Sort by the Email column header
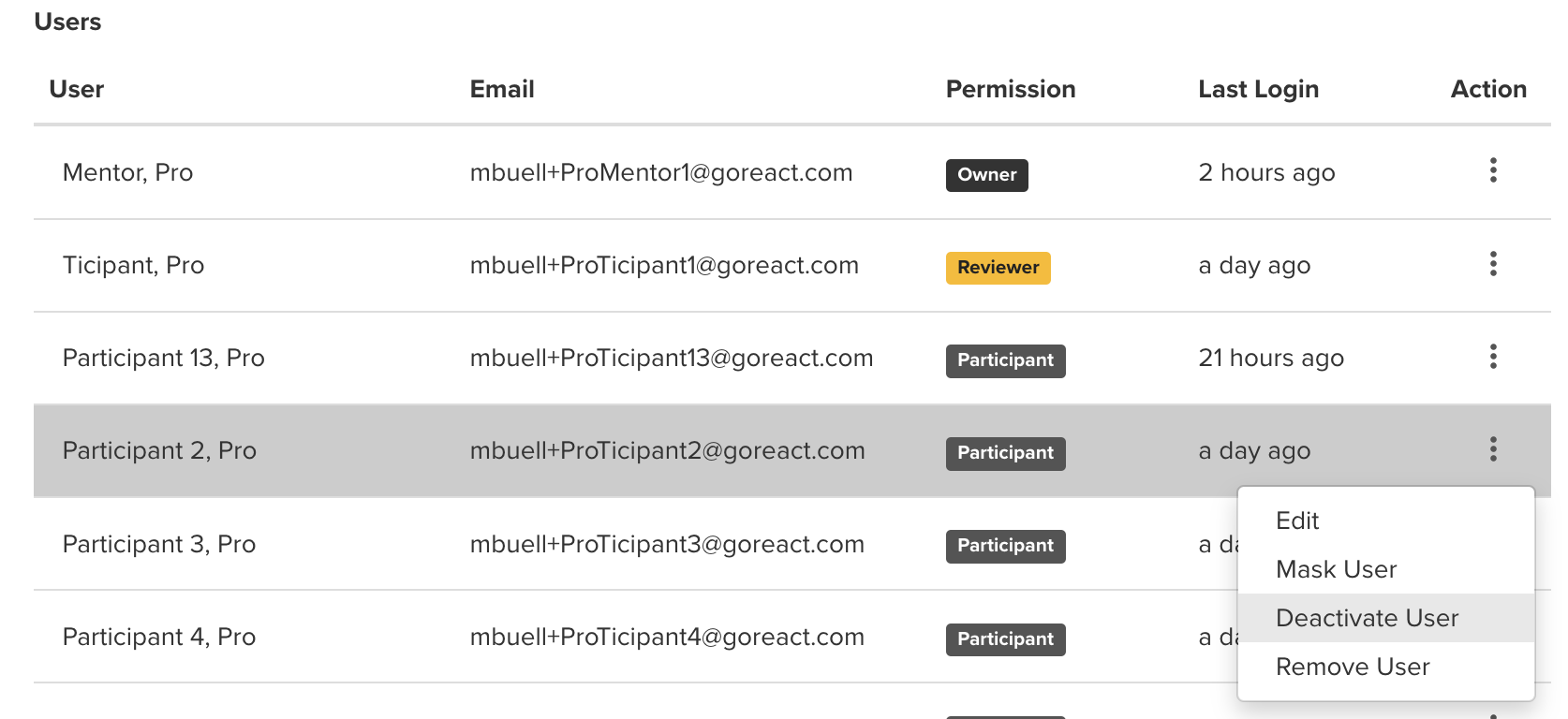The image size is (1568, 719). tap(502, 89)
